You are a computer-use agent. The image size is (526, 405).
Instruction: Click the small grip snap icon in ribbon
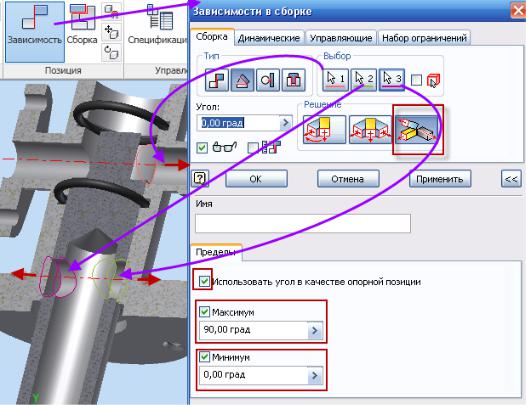[x=111, y=12]
